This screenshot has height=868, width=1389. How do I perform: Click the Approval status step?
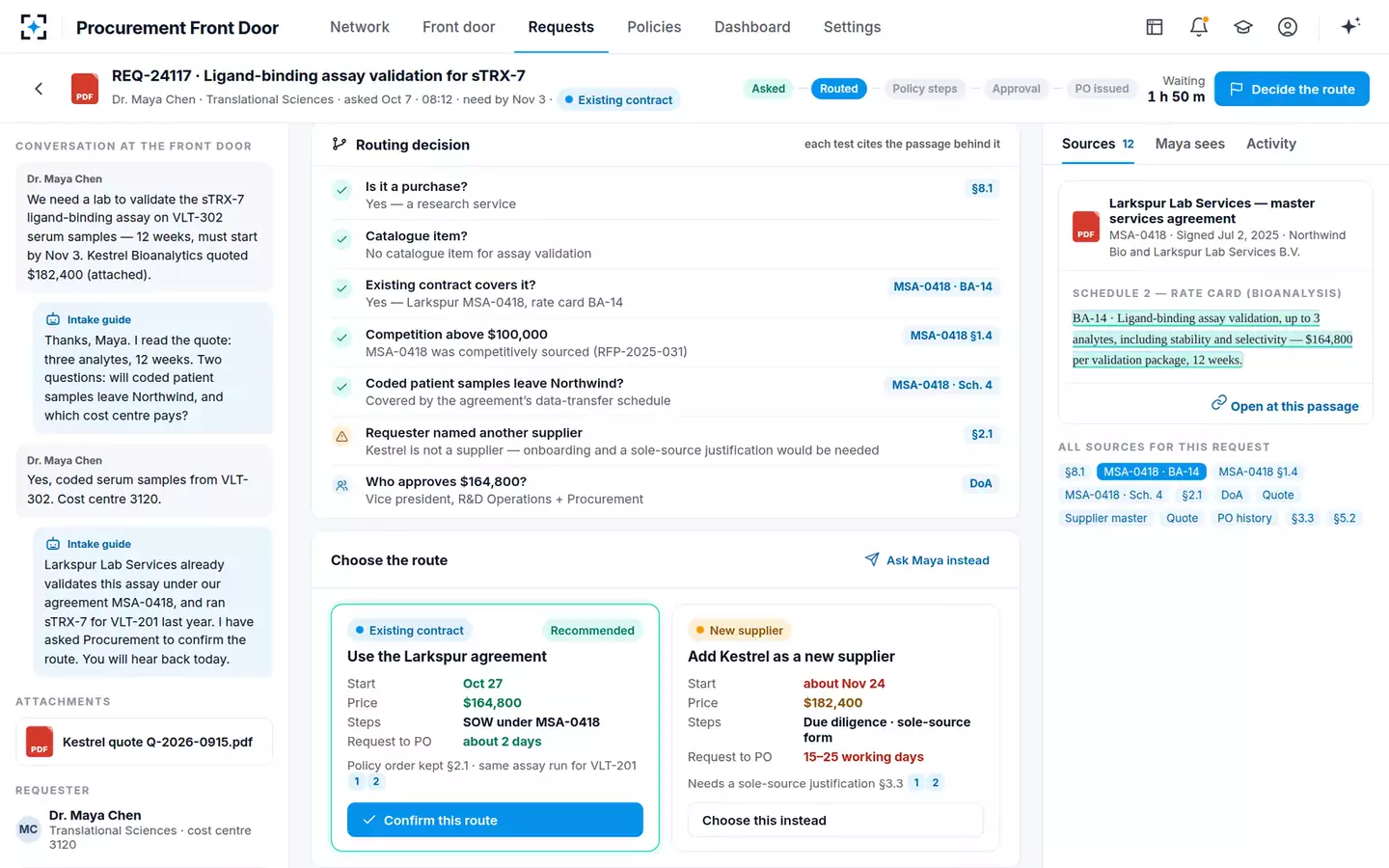[x=1016, y=89]
